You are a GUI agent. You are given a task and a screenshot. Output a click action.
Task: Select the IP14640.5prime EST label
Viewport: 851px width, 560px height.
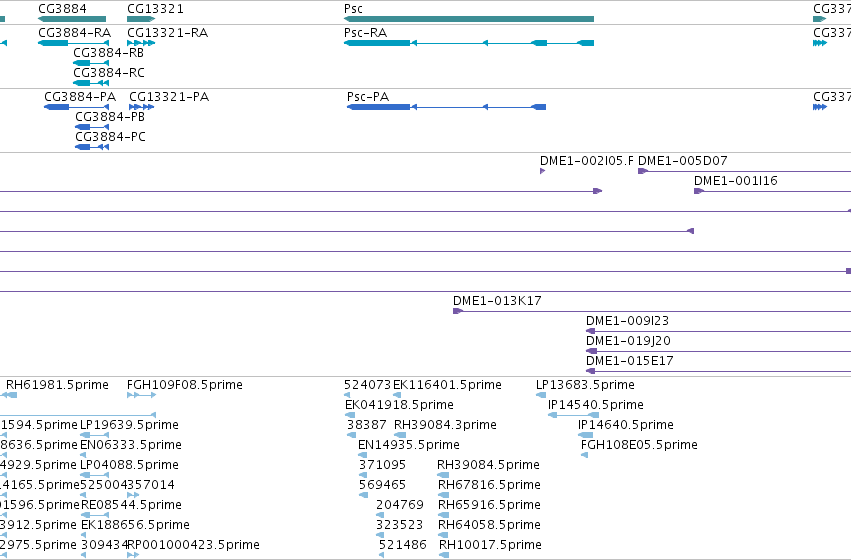[x=626, y=425]
